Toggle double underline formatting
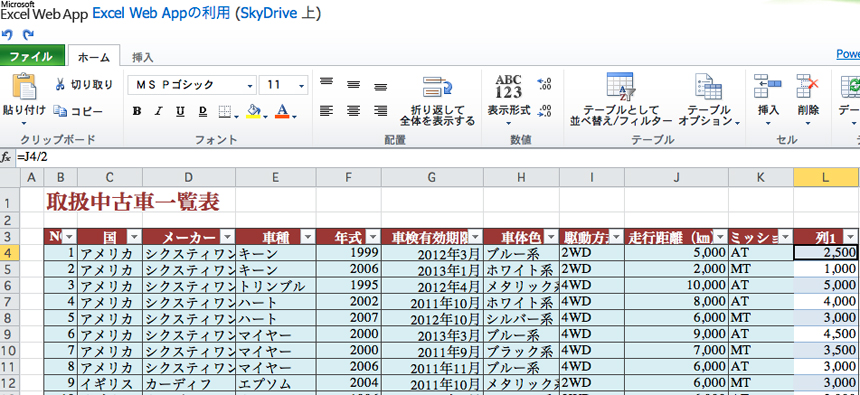 pos(202,111)
